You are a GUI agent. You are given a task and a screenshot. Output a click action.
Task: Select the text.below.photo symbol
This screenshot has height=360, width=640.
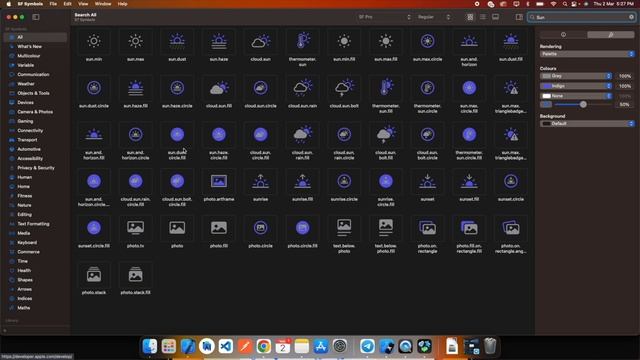[344, 228]
